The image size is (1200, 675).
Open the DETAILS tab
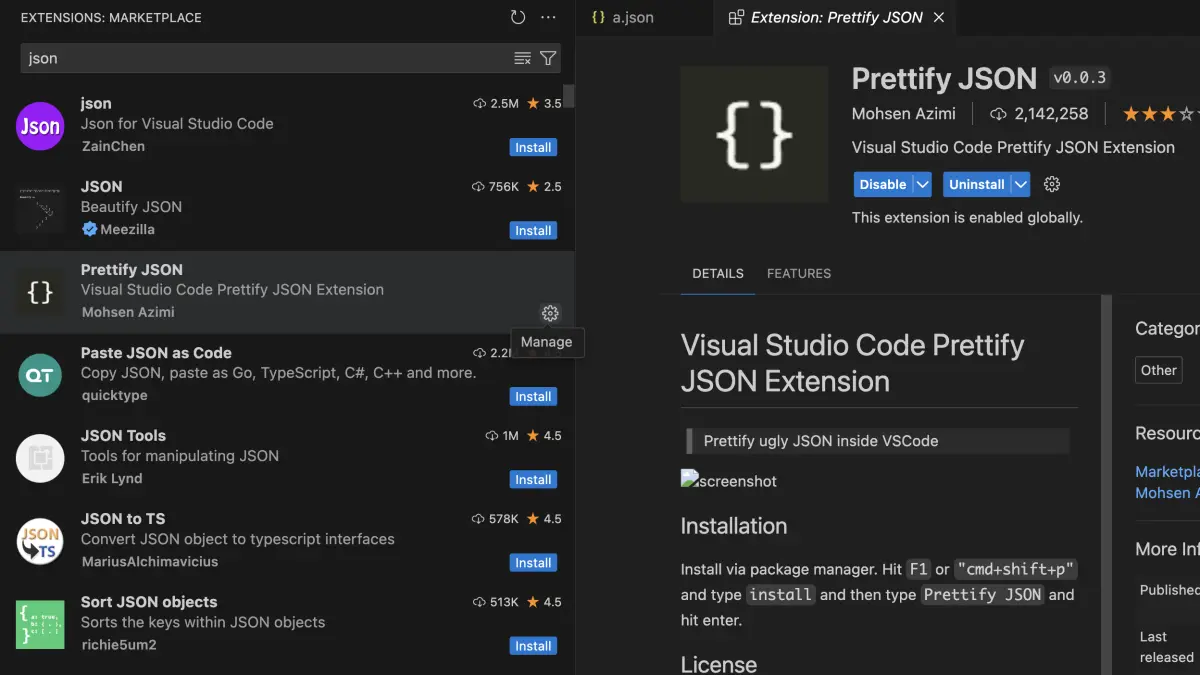[718, 273]
